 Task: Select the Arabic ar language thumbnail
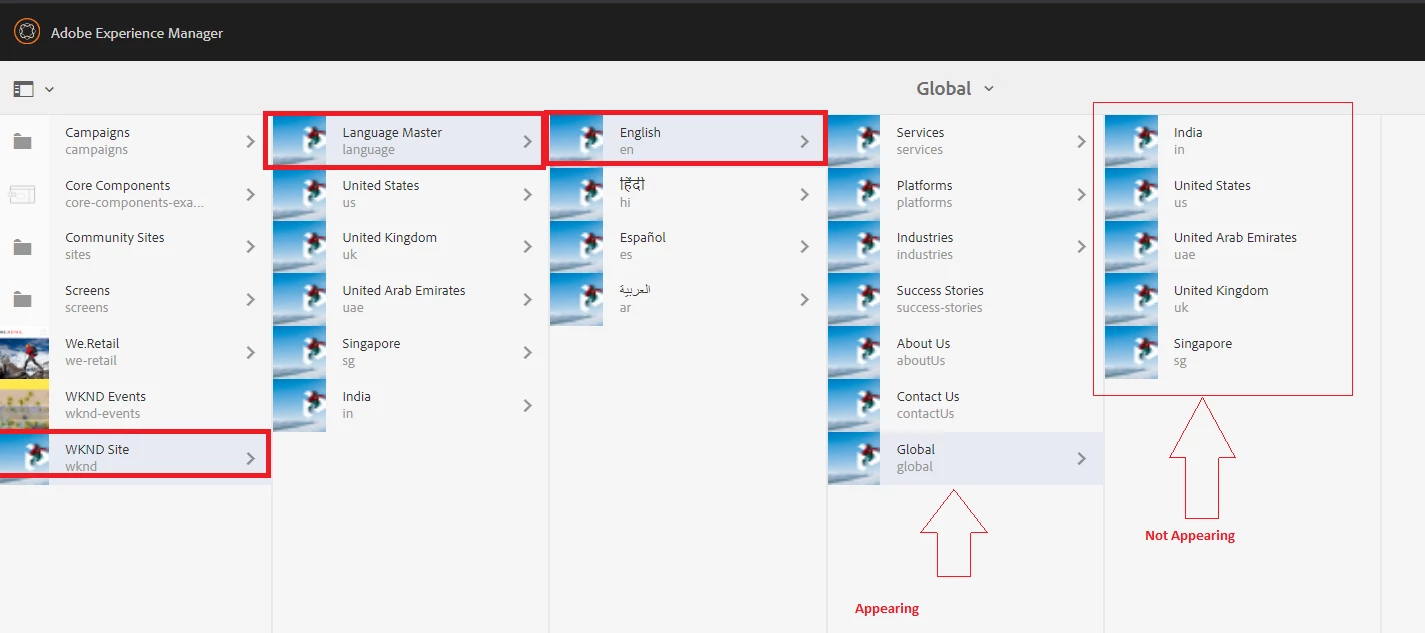click(x=576, y=299)
